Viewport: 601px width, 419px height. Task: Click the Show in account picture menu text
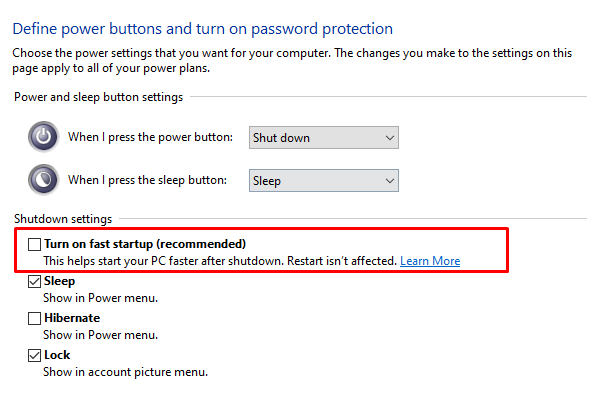(x=125, y=372)
